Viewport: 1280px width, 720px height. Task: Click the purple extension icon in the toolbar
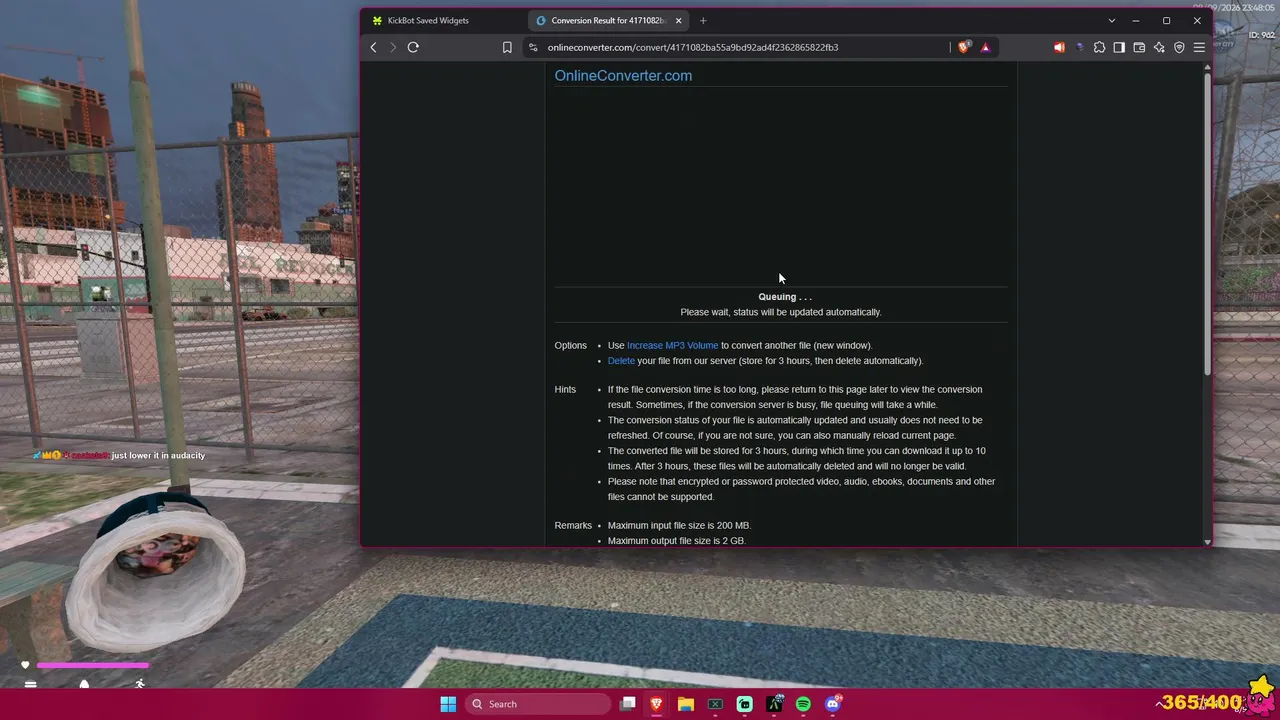tap(1079, 47)
